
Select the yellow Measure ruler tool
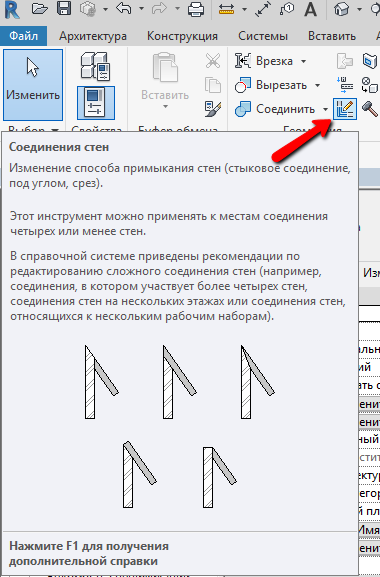[226, 10]
